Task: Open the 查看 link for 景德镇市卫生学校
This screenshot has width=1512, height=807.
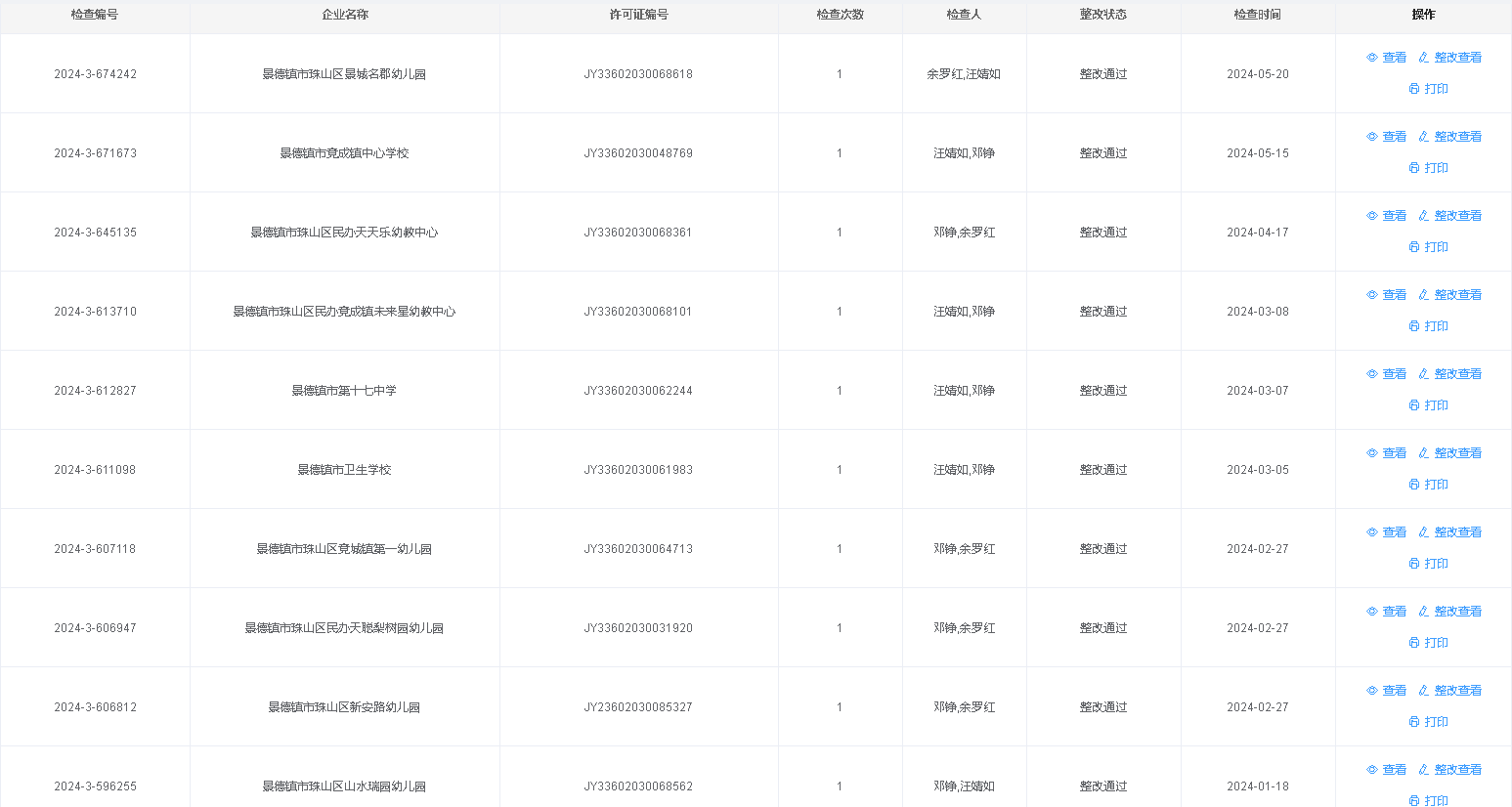Action: pos(1394,453)
